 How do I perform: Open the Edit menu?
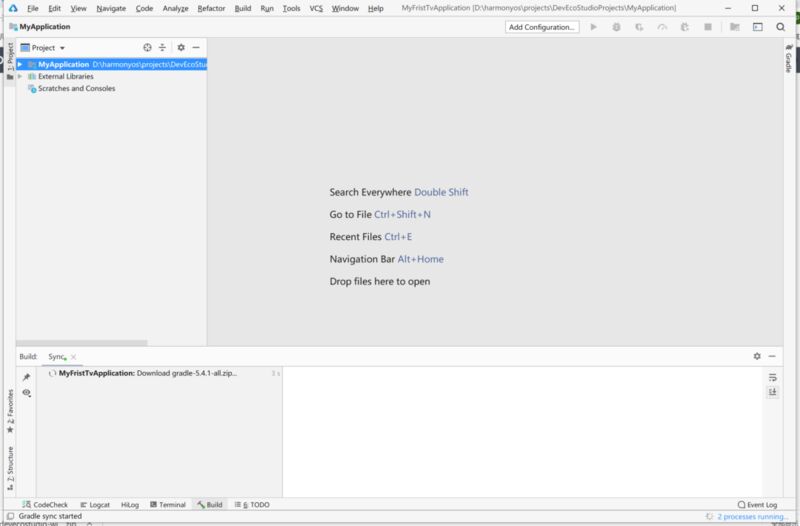pos(55,8)
